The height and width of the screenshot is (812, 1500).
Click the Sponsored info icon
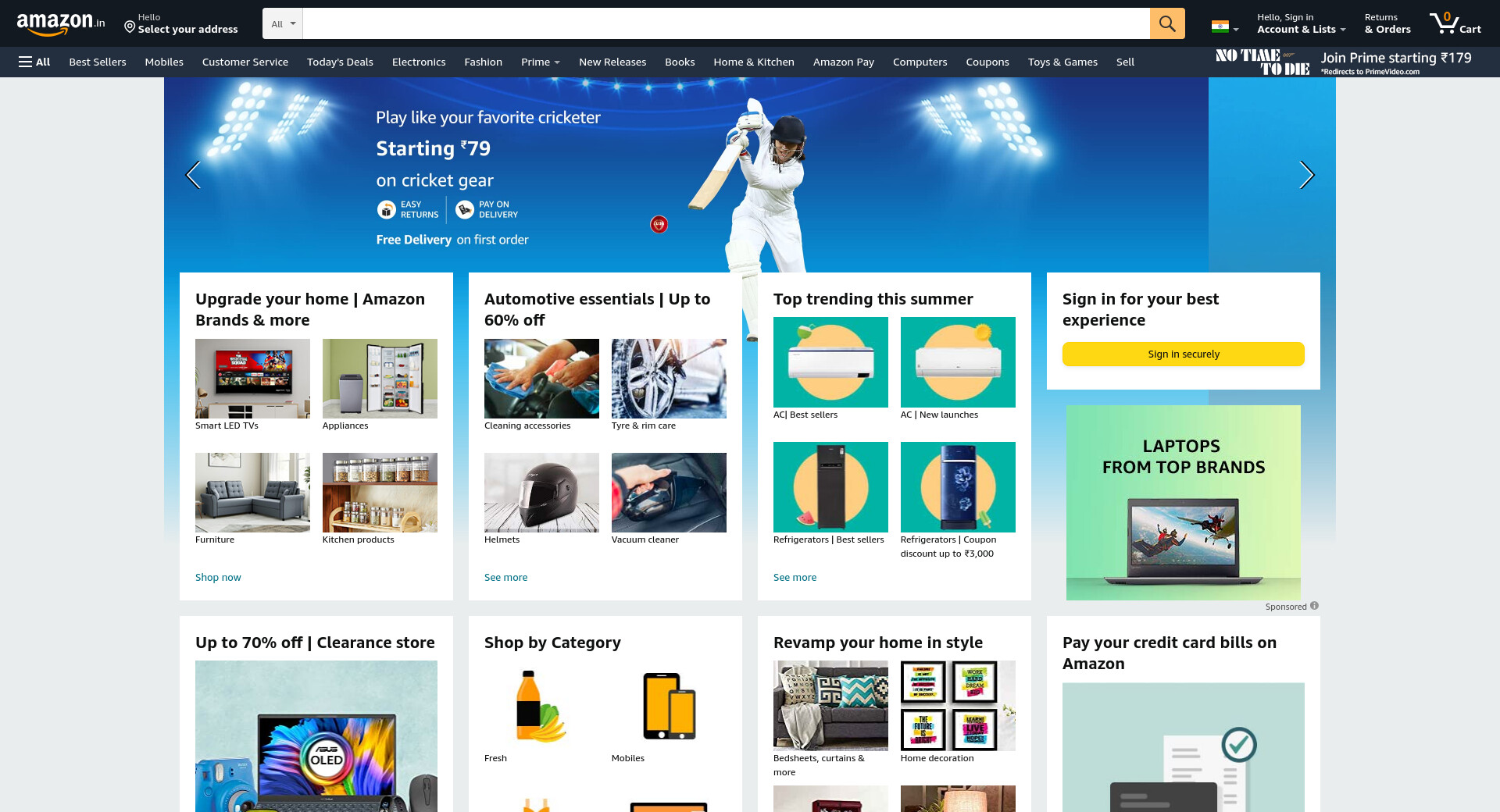tap(1315, 606)
